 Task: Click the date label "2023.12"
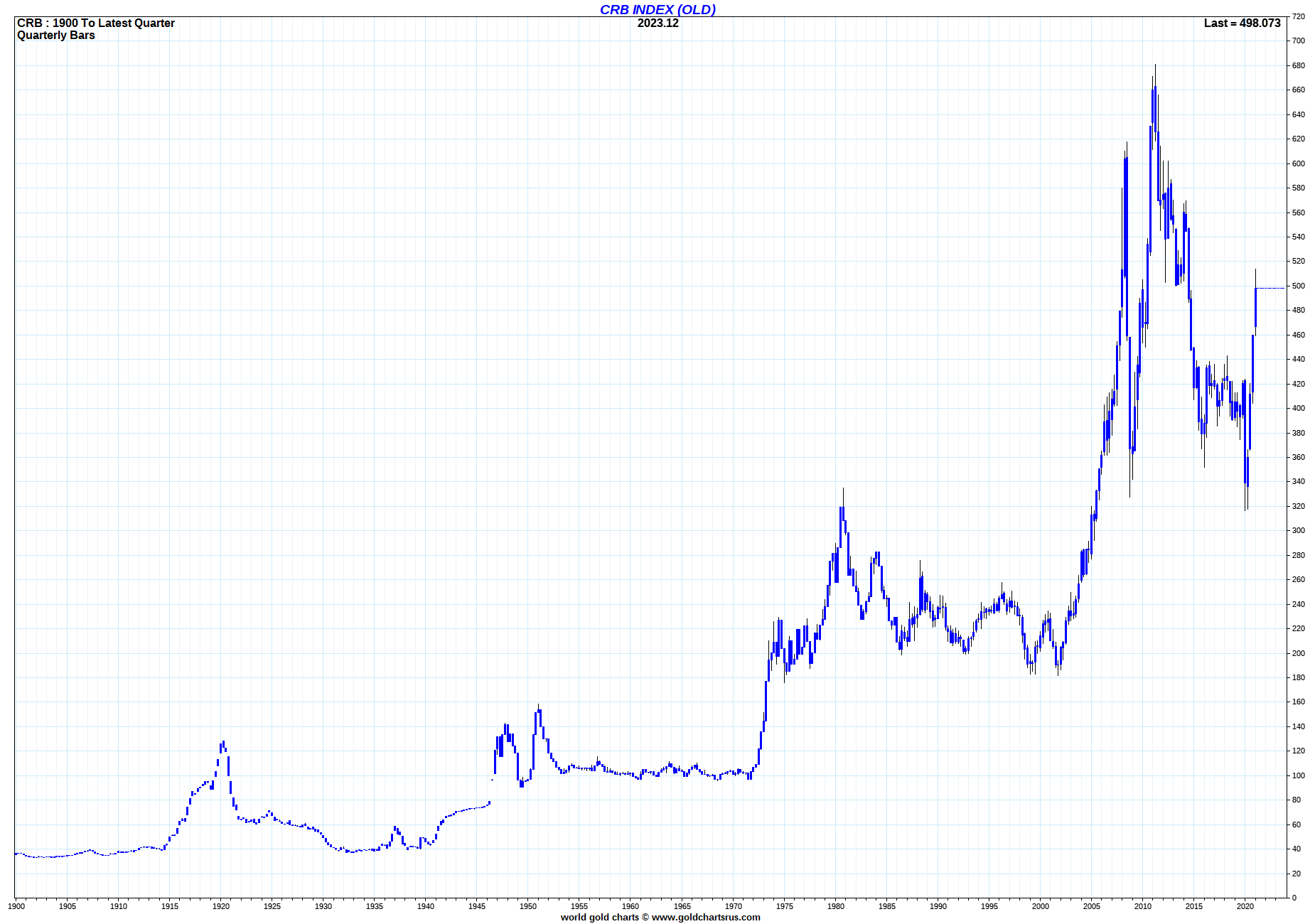point(657,23)
